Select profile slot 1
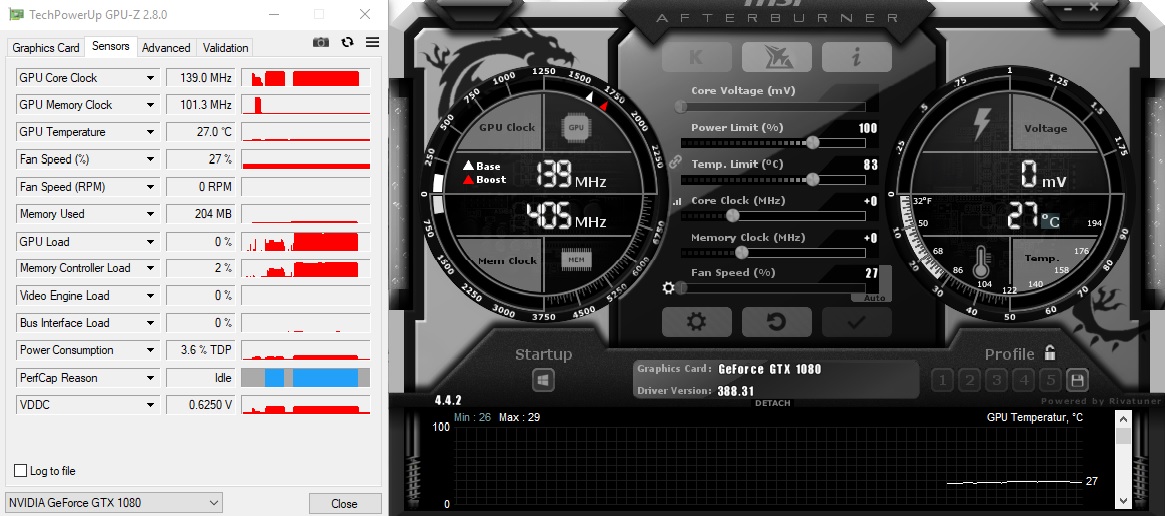This screenshot has width=1165, height=516. pyautogui.click(x=942, y=381)
